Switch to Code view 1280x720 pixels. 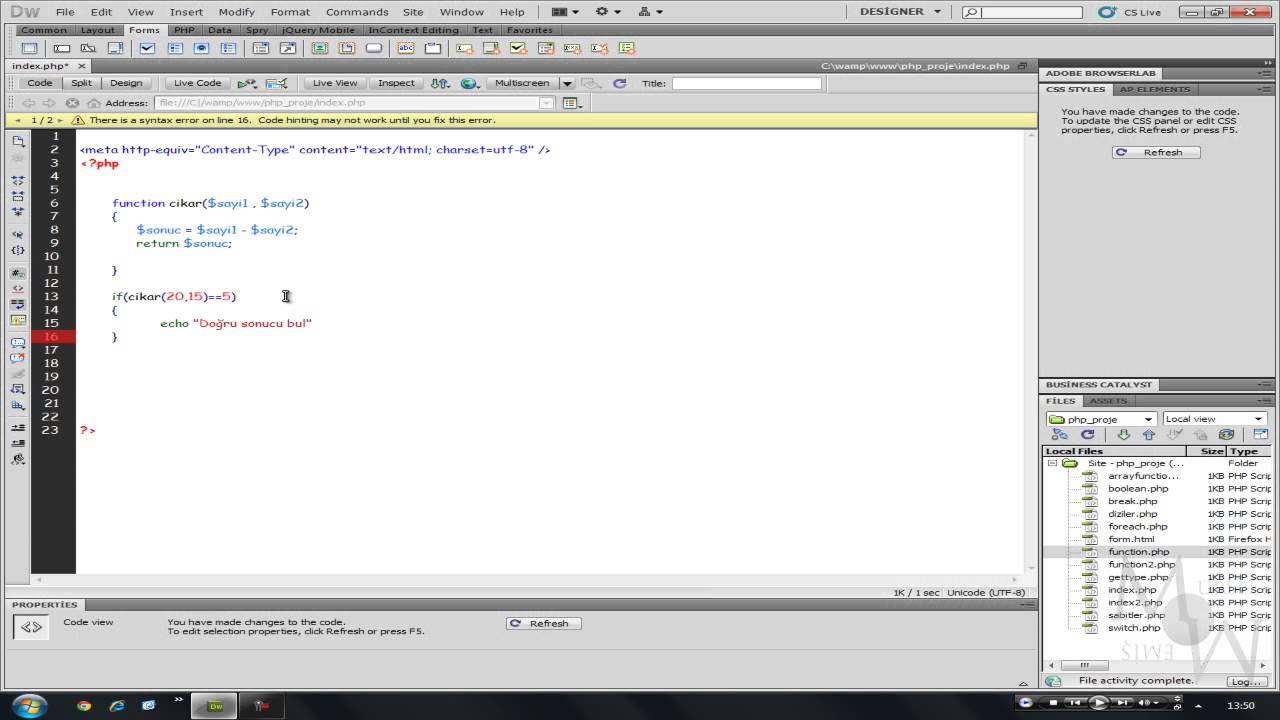(x=40, y=83)
